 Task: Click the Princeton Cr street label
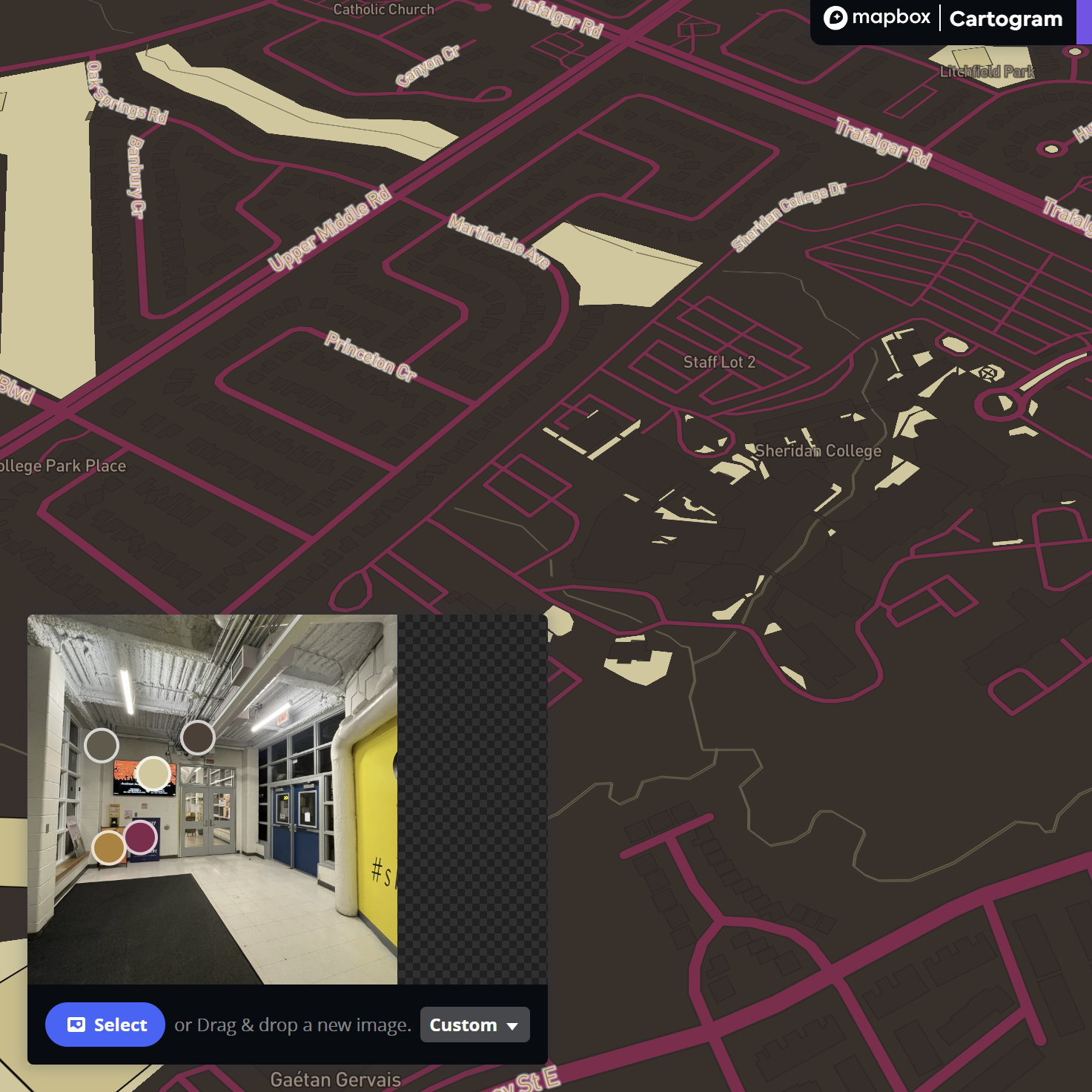(x=371, y=356)
